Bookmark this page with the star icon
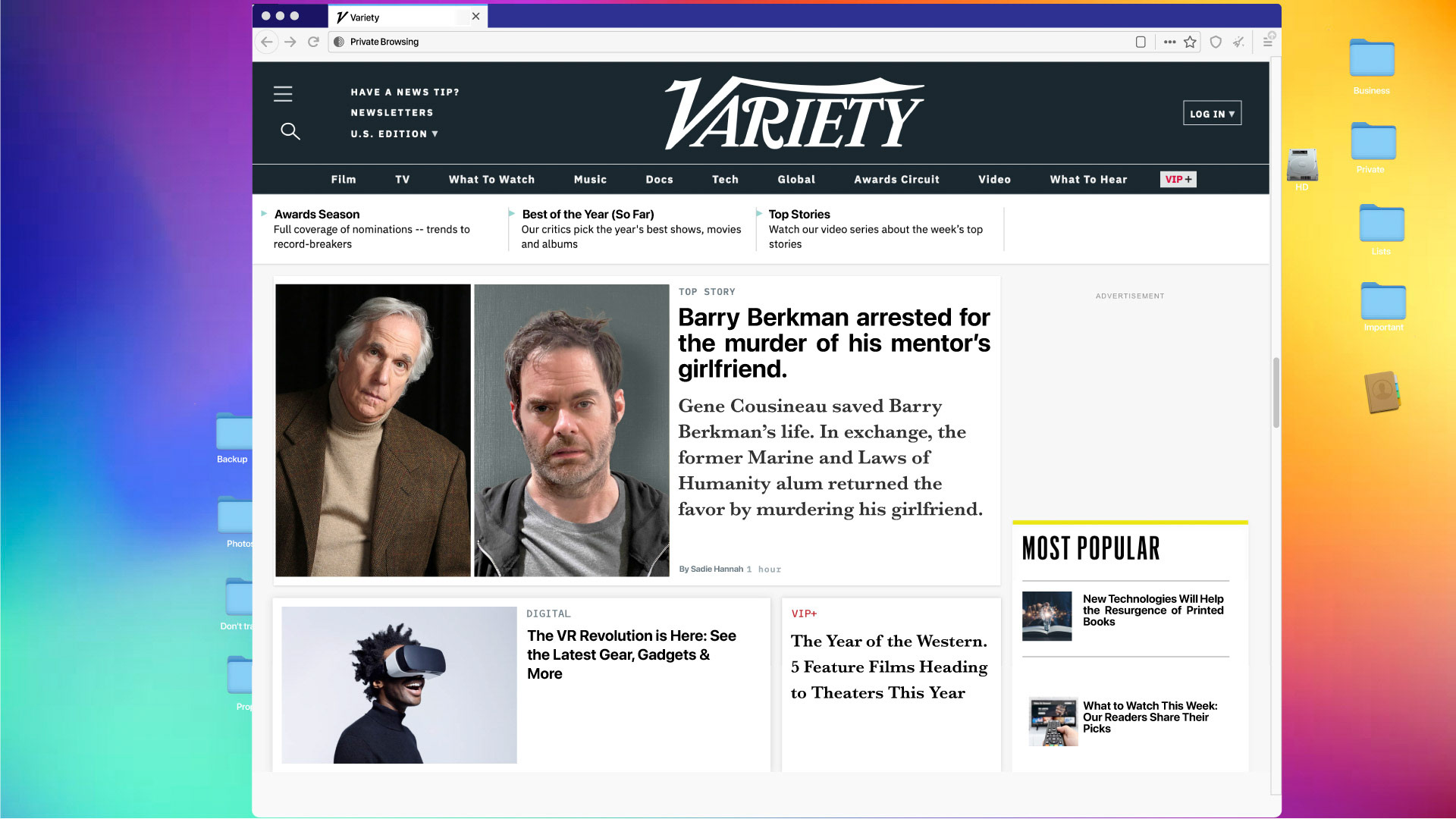The image size is (1456, 819). [1190, 42]
